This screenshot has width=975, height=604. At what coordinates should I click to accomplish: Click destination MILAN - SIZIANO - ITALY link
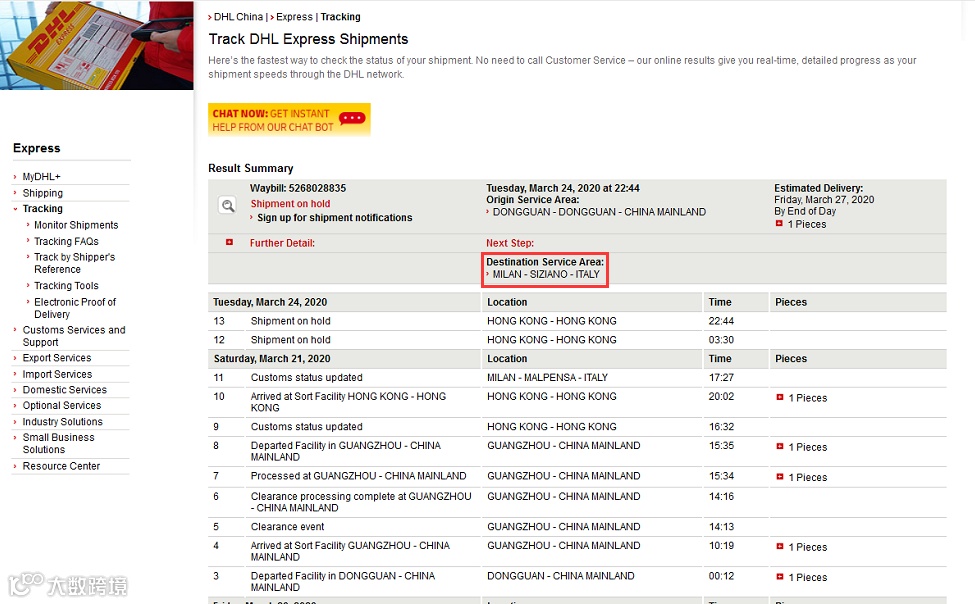[546, 274]
